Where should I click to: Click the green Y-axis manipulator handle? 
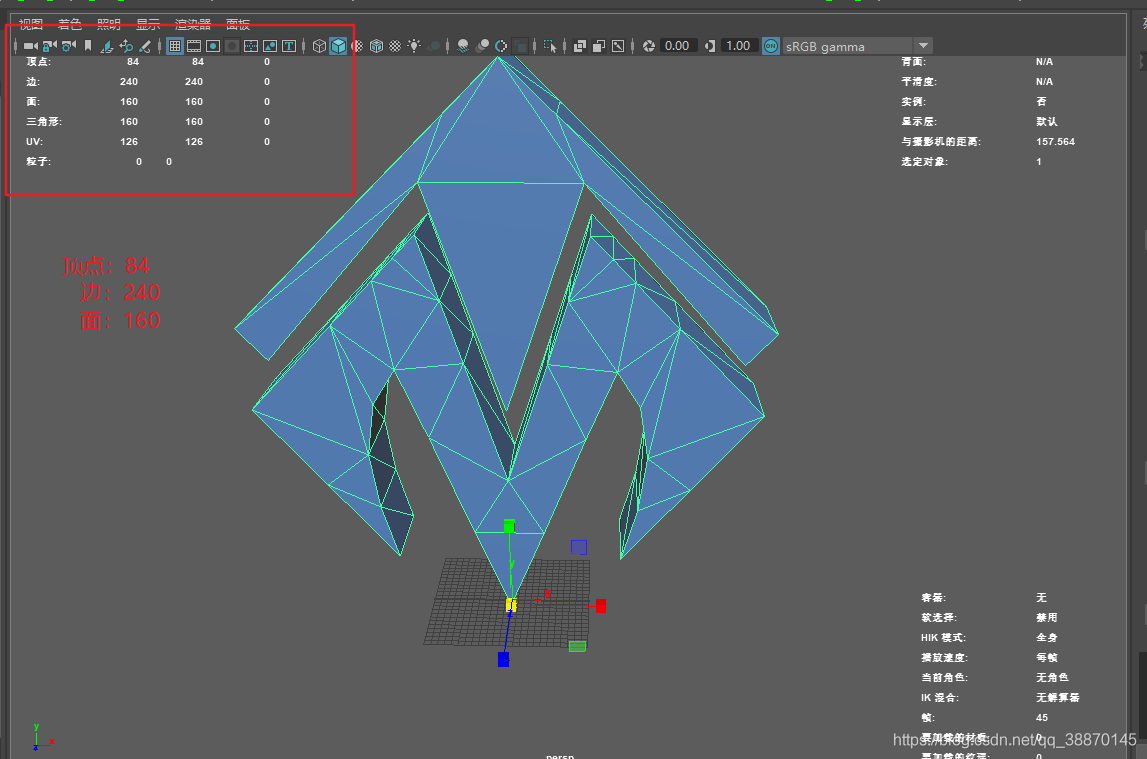509,526
